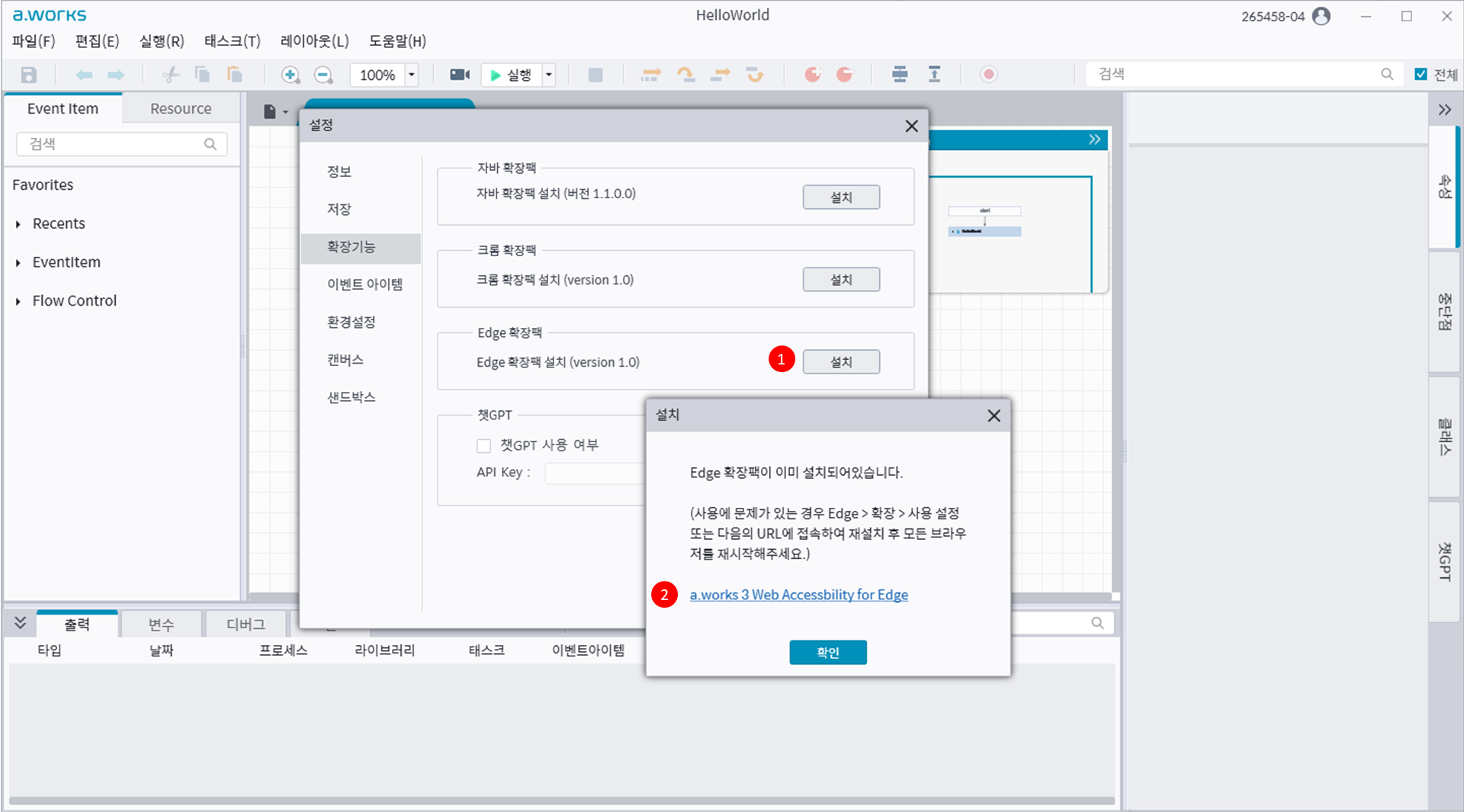Open the 실행 run options dropdown arrow
Viewport: 1464px width, 812px height.
(549, 75)
